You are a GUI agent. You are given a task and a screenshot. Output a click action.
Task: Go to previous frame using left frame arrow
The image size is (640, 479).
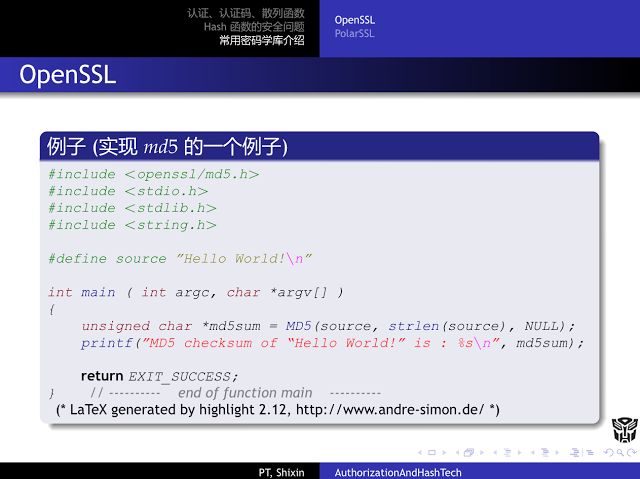pyautogui.click(x=458, y=452)
